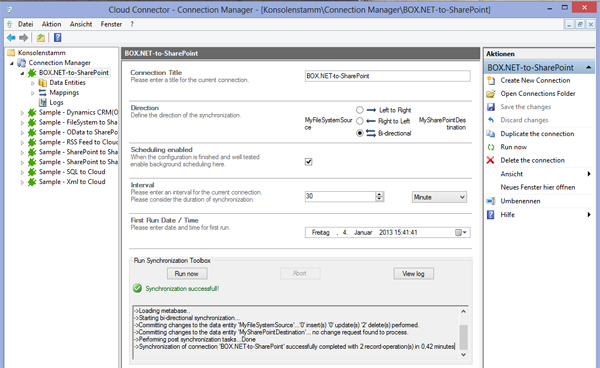Click the red X Delete connection icon

491,160
